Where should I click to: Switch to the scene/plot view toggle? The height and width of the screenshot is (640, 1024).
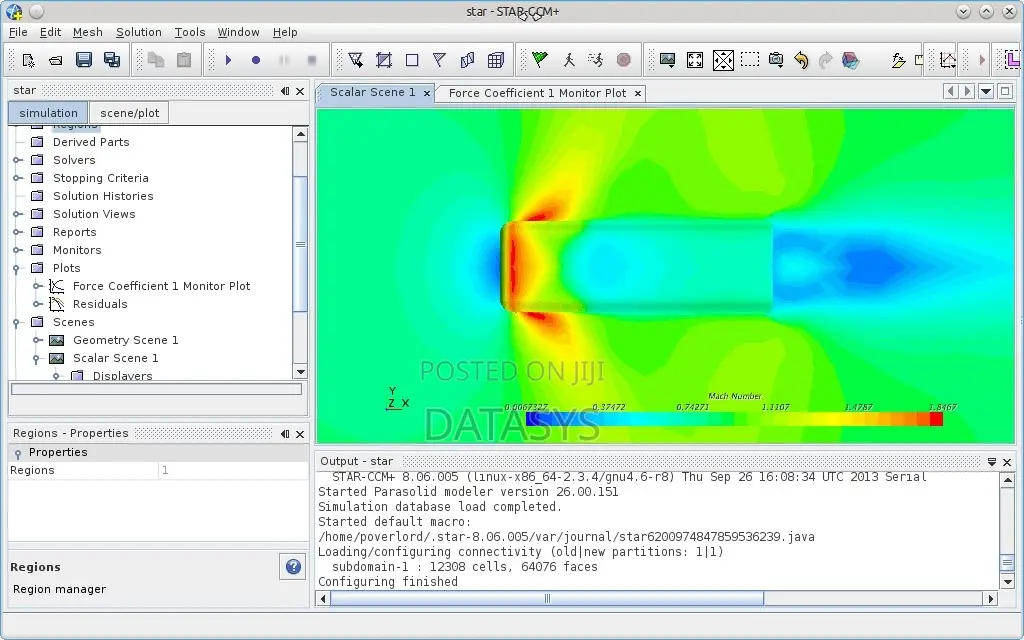point(129,113)
